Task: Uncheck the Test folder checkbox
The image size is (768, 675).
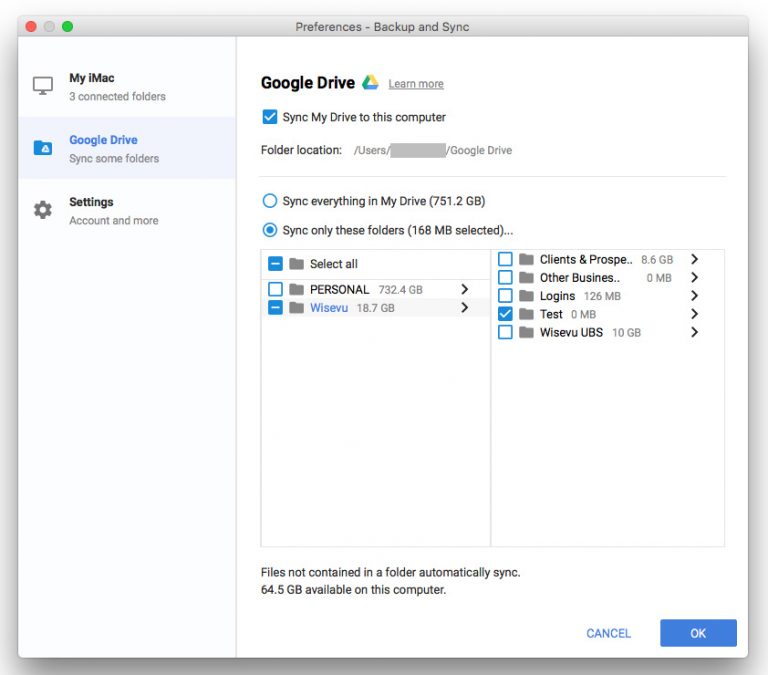Action: [x=505, y=314]
